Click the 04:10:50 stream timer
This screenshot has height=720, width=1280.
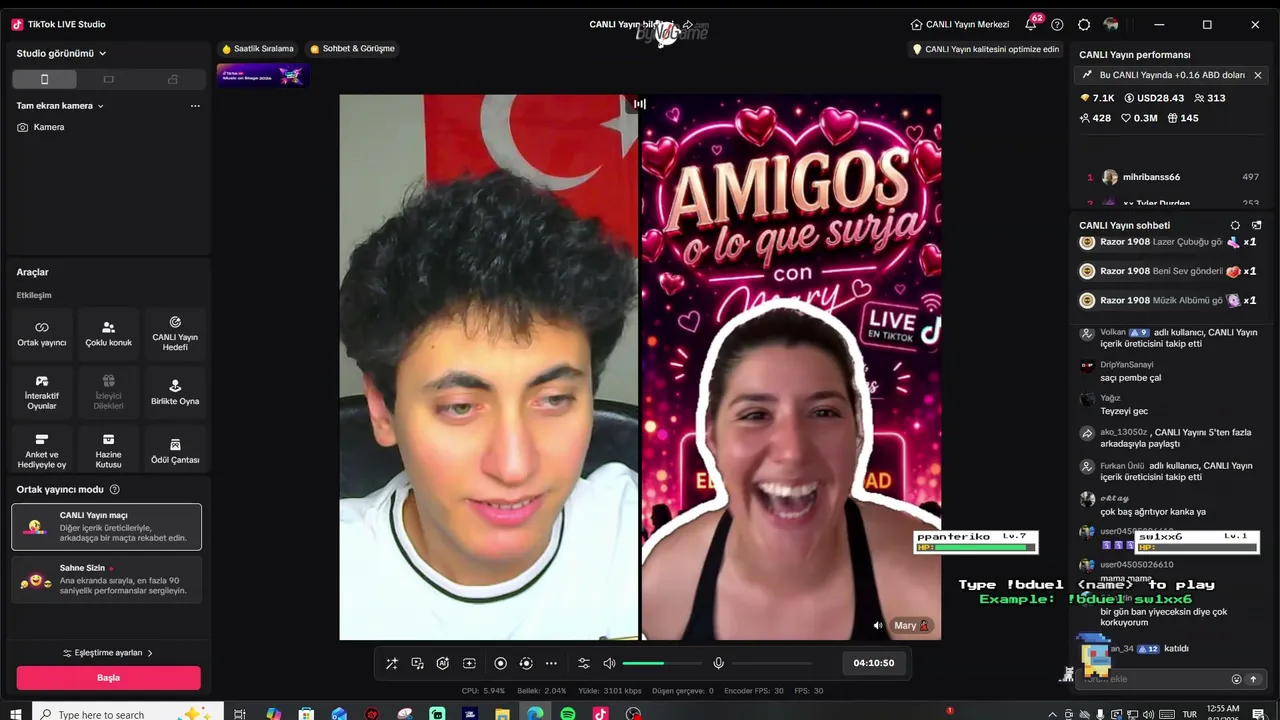(x=874, y=663)
